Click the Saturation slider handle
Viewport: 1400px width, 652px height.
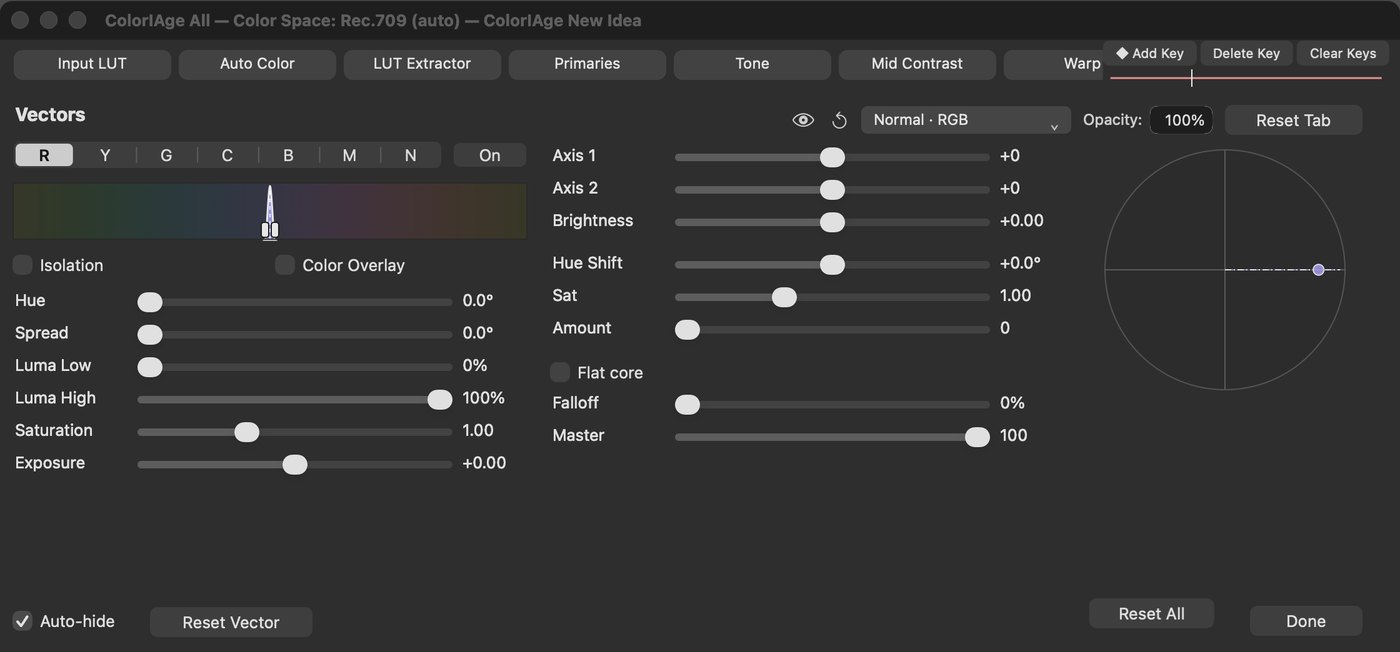(247, 432)
